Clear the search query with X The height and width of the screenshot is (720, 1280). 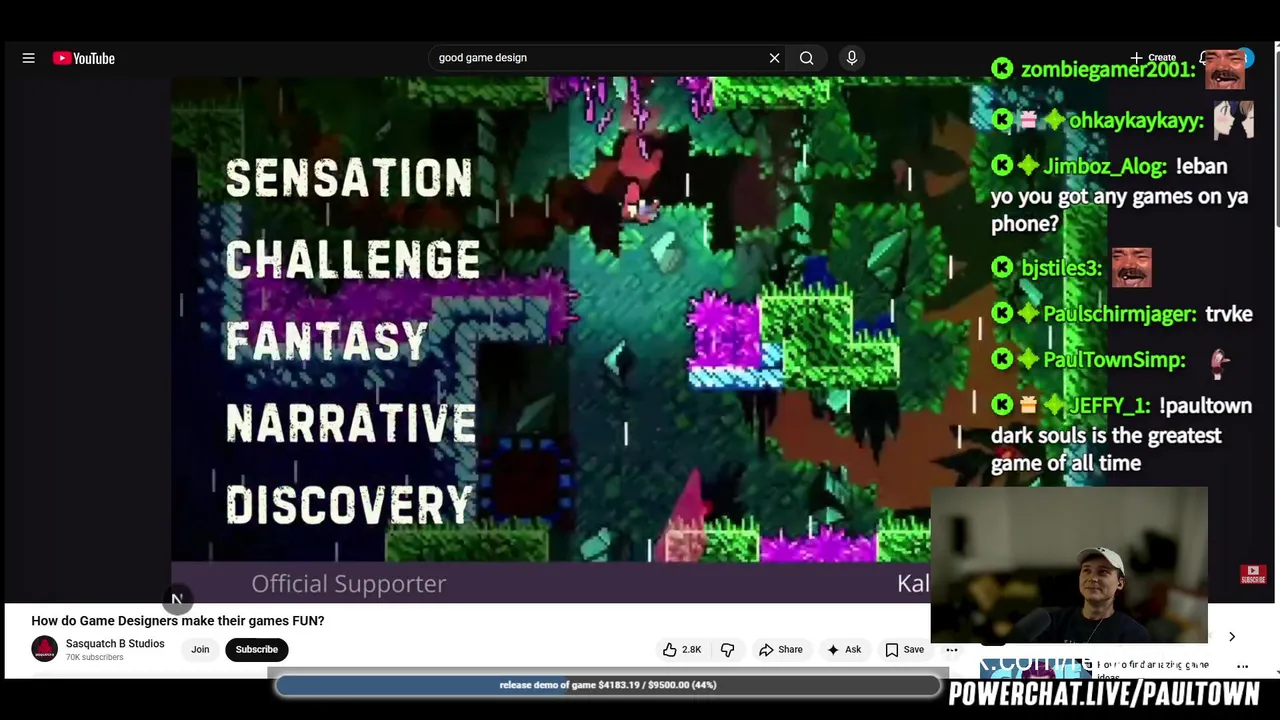(x=774, y=58)
